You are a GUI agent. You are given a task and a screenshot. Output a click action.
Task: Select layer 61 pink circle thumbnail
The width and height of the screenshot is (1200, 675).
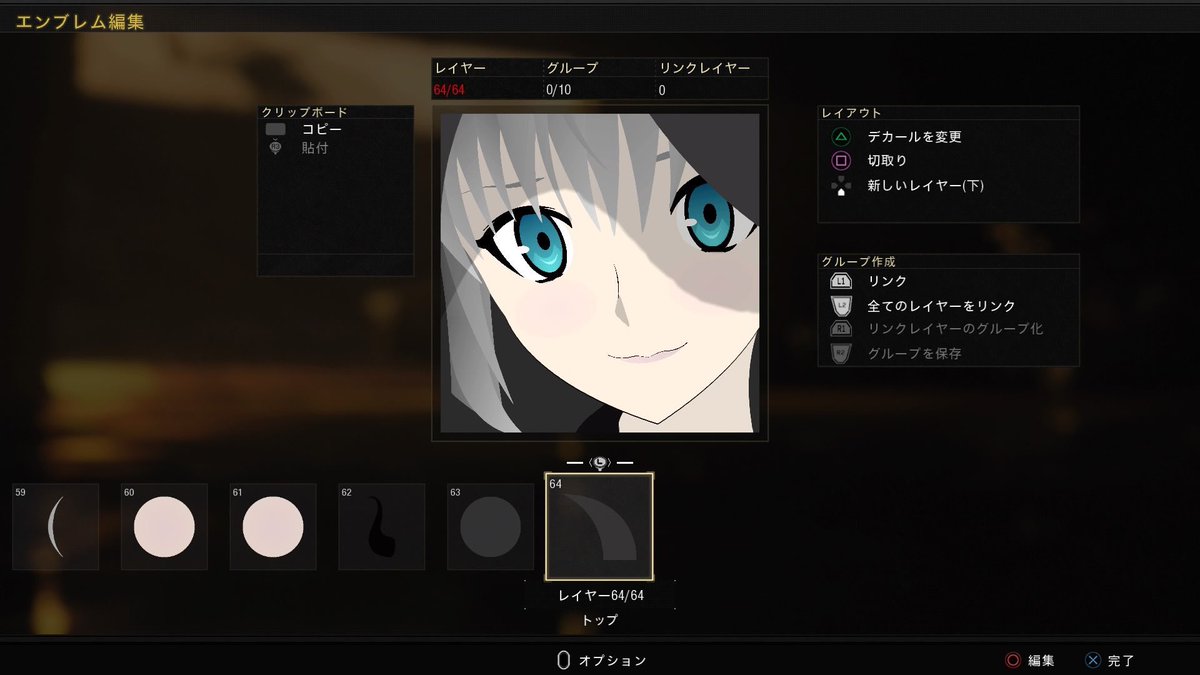point(273,527)
